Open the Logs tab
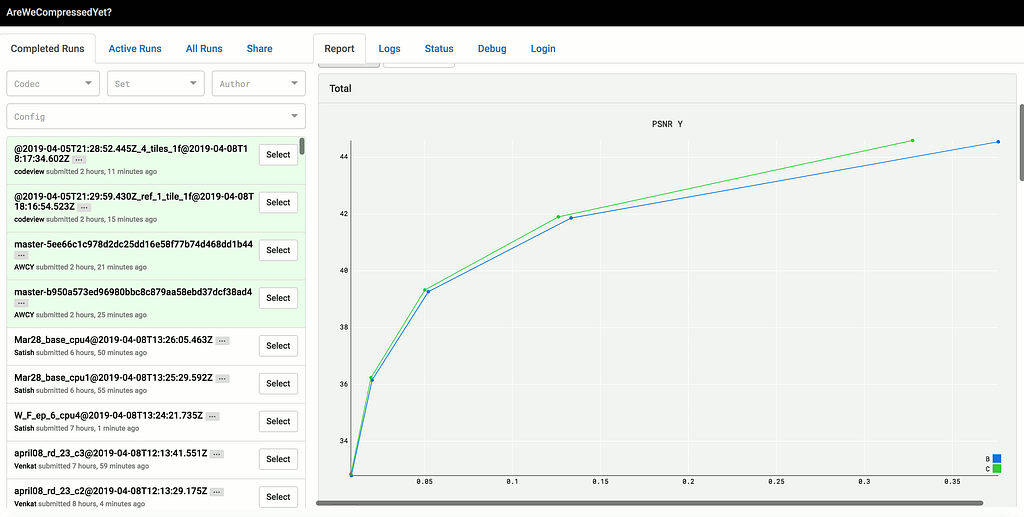The width and height of the screenshot is (1024, 517). click(389, 48)
